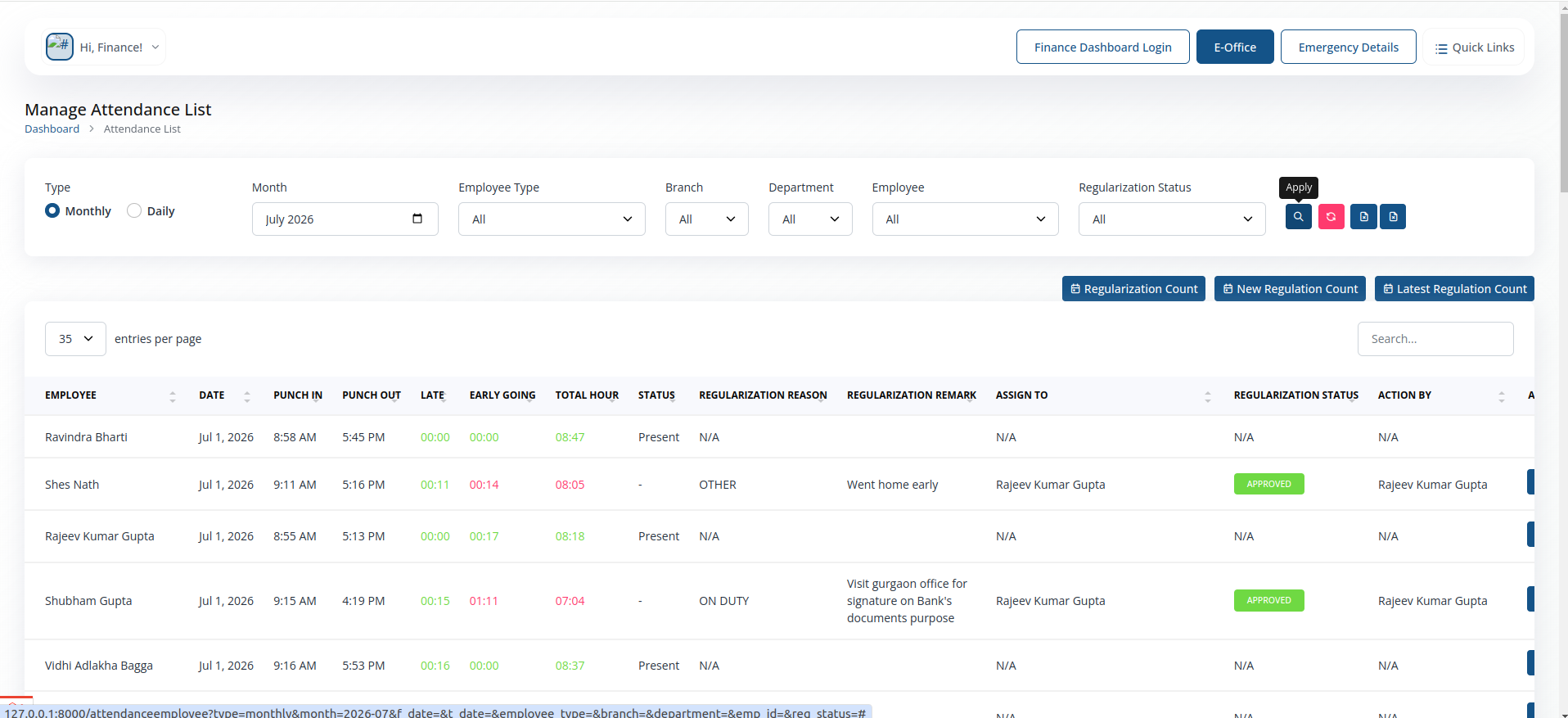
Task: Click the Early Going column header
Action: 502,395
